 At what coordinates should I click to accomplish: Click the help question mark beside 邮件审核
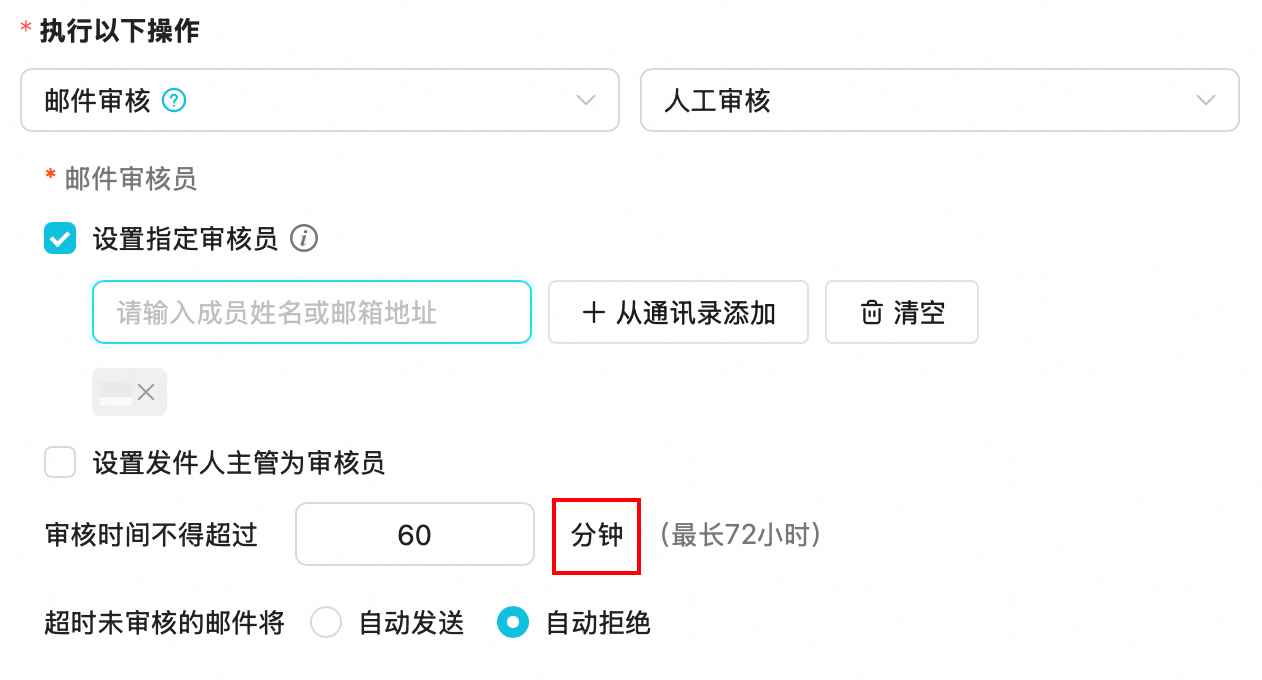[x=175, y=100]
